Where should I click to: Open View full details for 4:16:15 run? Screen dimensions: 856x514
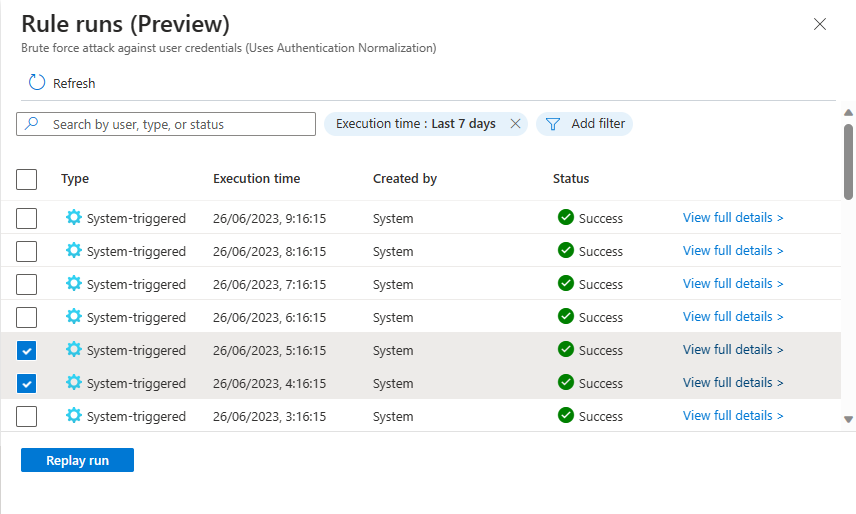pos(732,383)
